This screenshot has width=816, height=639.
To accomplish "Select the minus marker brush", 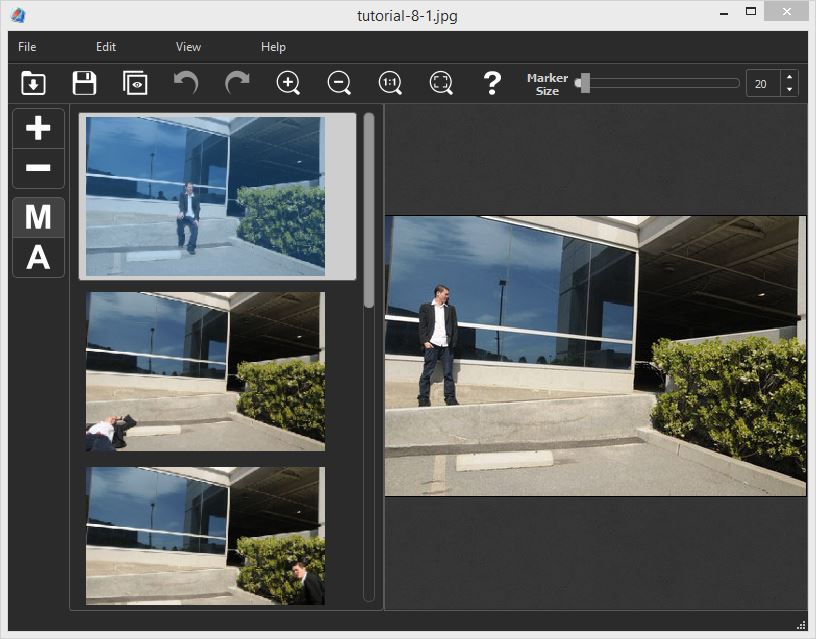I will (38, 168).
